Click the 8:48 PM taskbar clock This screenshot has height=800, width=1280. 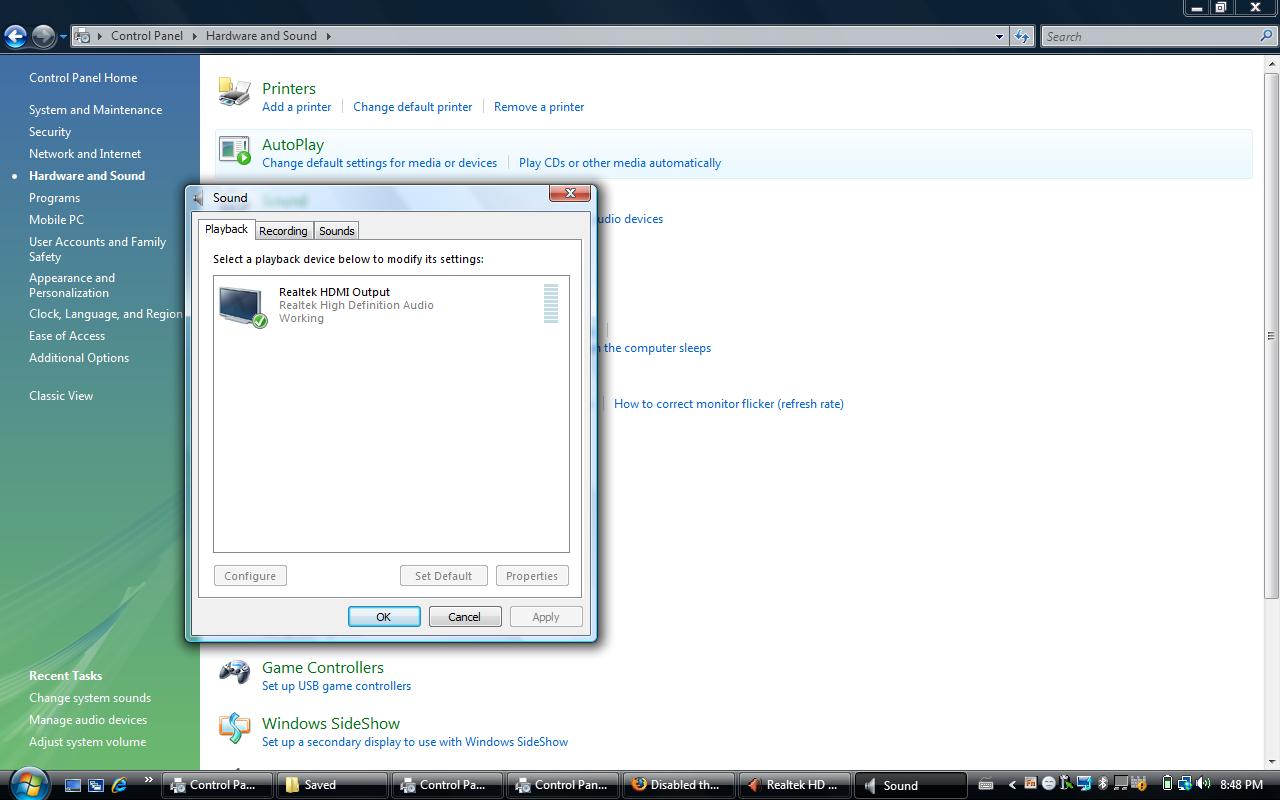1241,785
